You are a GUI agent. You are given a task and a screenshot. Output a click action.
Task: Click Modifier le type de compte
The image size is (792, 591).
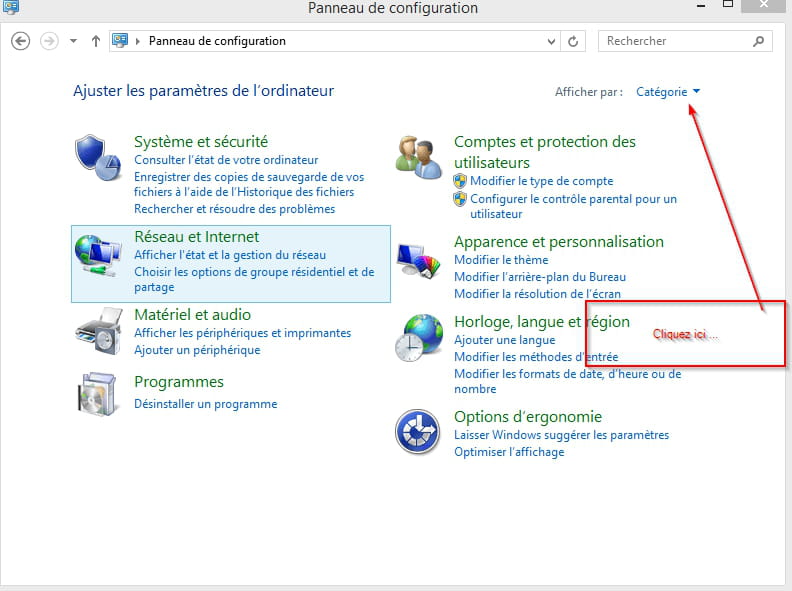click(x=541, y=181)
